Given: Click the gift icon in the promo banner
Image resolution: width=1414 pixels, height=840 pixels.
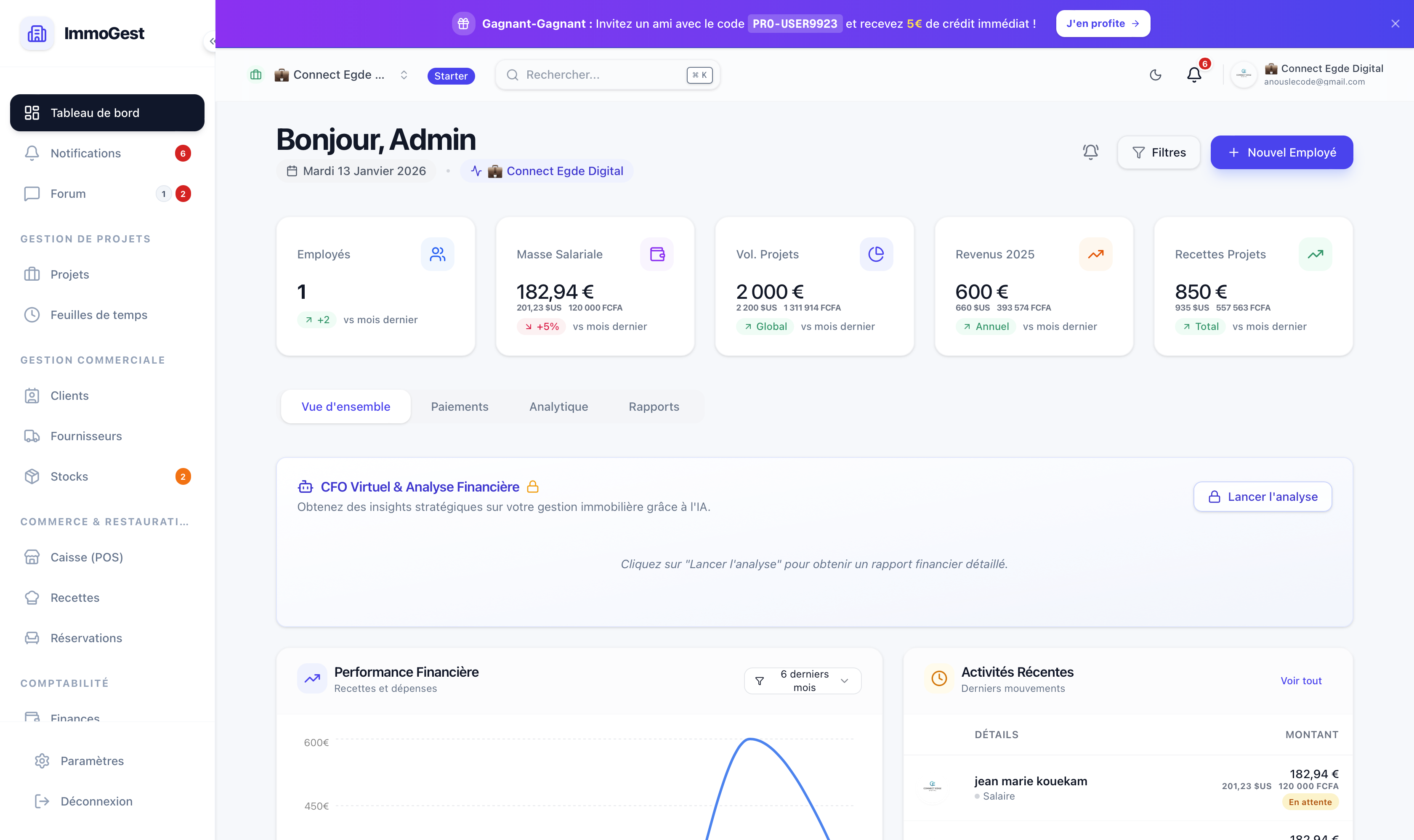Looking at the screenshot, I should tap(463, 24).
